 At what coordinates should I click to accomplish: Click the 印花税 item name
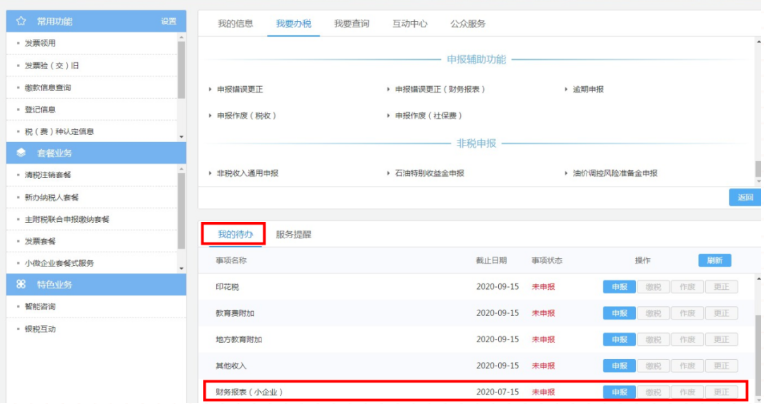click(228, 287)
